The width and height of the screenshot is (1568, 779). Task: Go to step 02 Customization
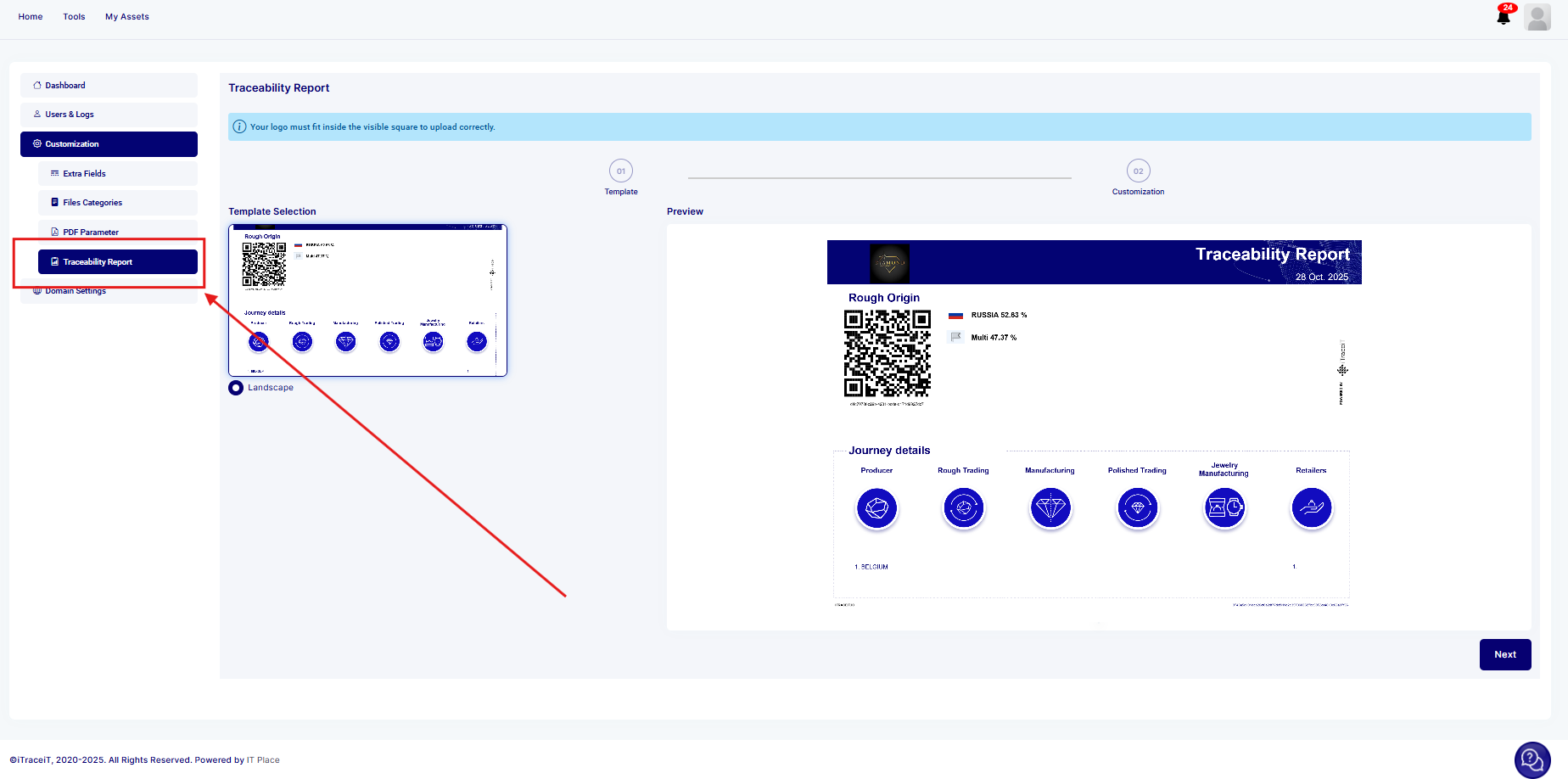[1138, 171]
